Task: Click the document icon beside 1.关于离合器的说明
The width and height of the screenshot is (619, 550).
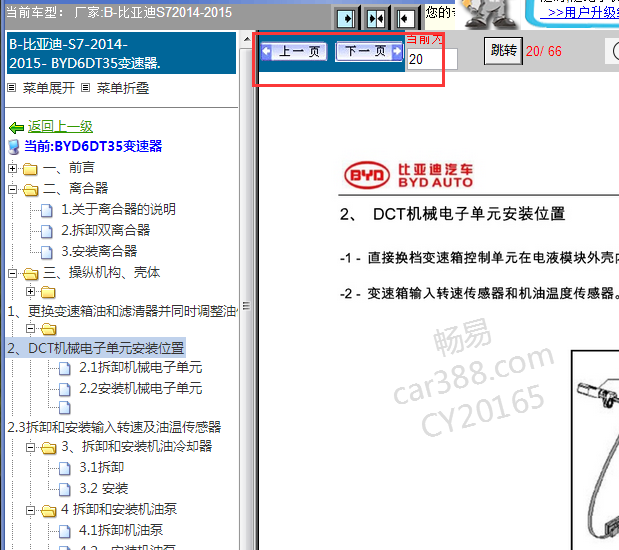Action: coord(47,210)
